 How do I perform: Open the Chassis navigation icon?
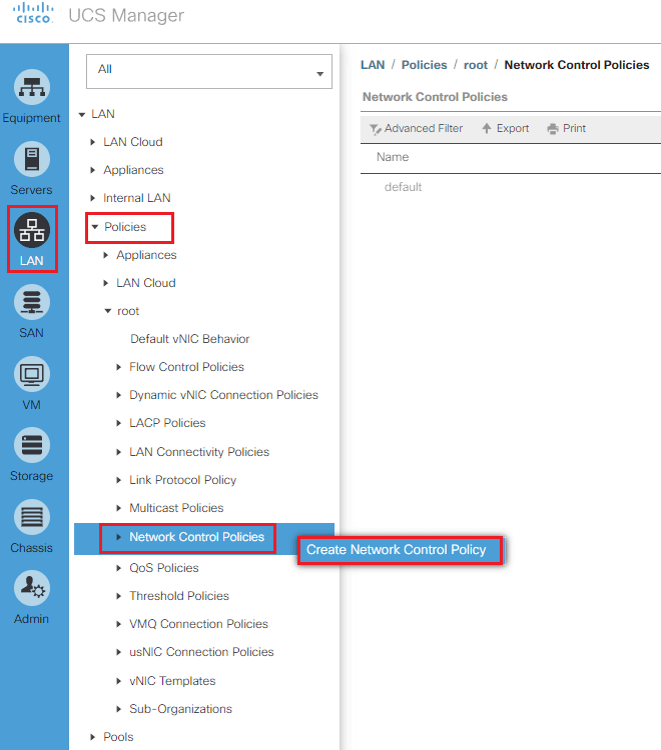click(32, 517)
